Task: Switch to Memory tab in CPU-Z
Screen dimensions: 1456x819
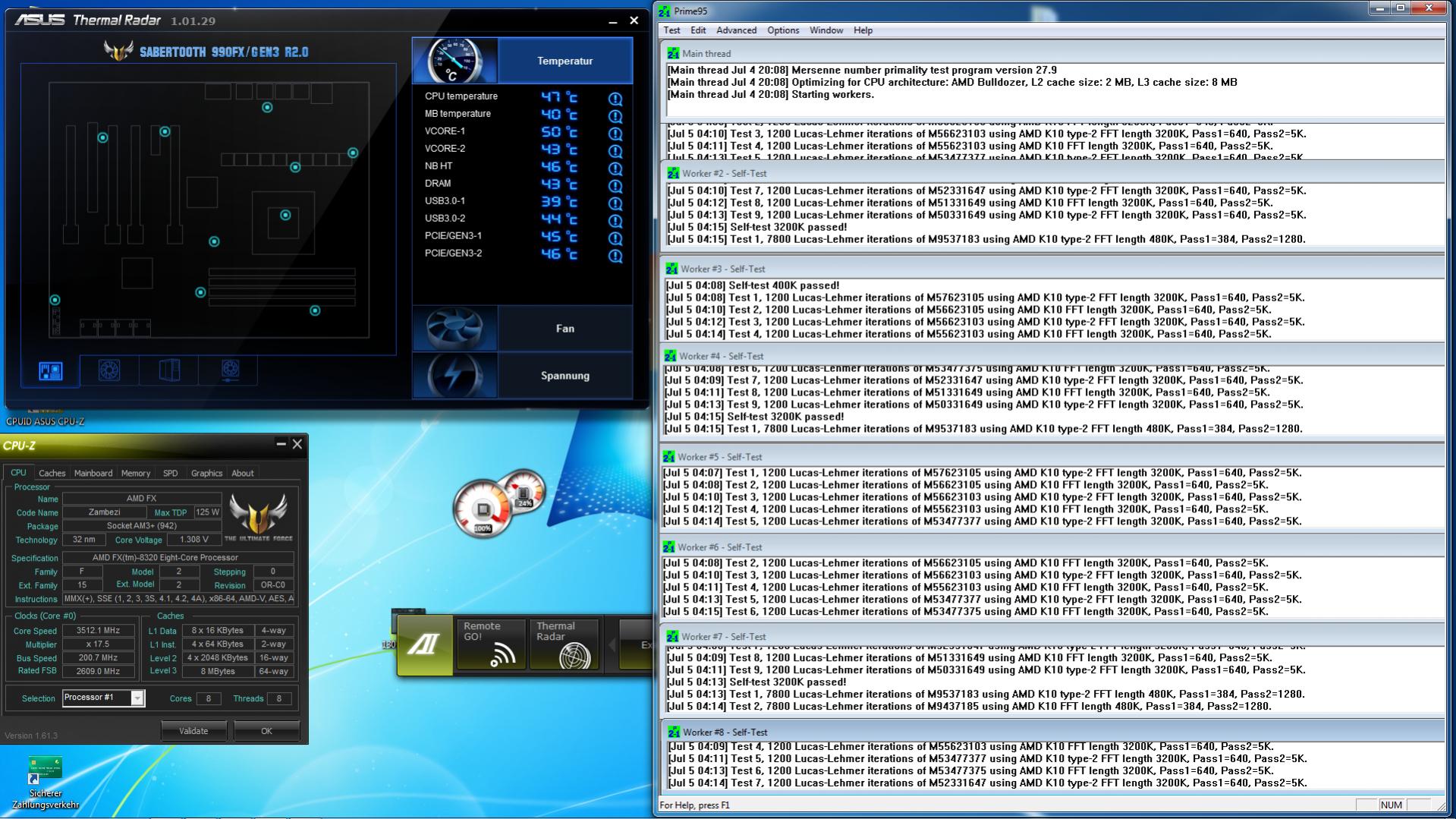Action: (136, 473)
